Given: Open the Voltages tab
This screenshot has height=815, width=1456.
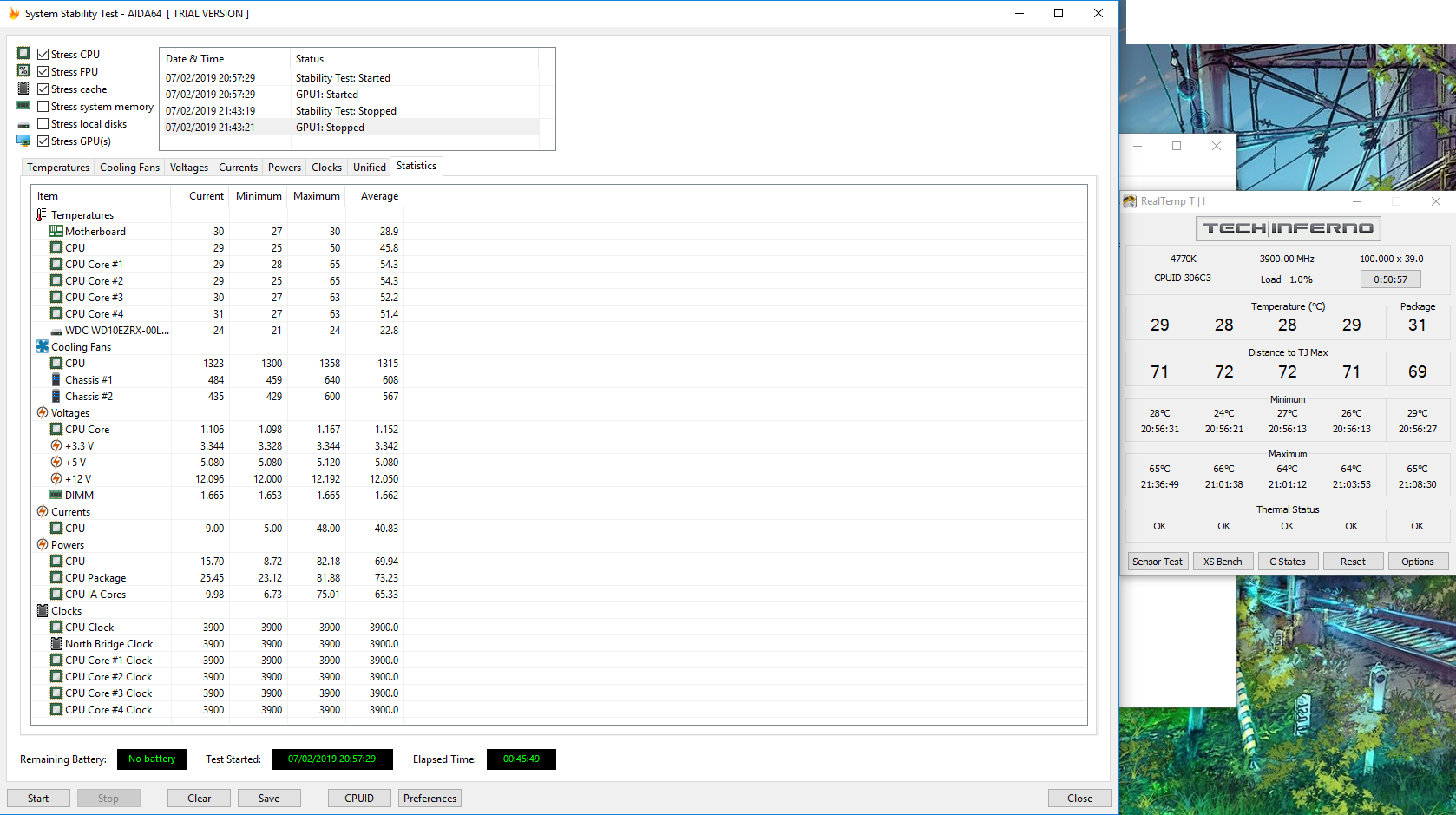Looking at the screenshot, I should [189, 168].
